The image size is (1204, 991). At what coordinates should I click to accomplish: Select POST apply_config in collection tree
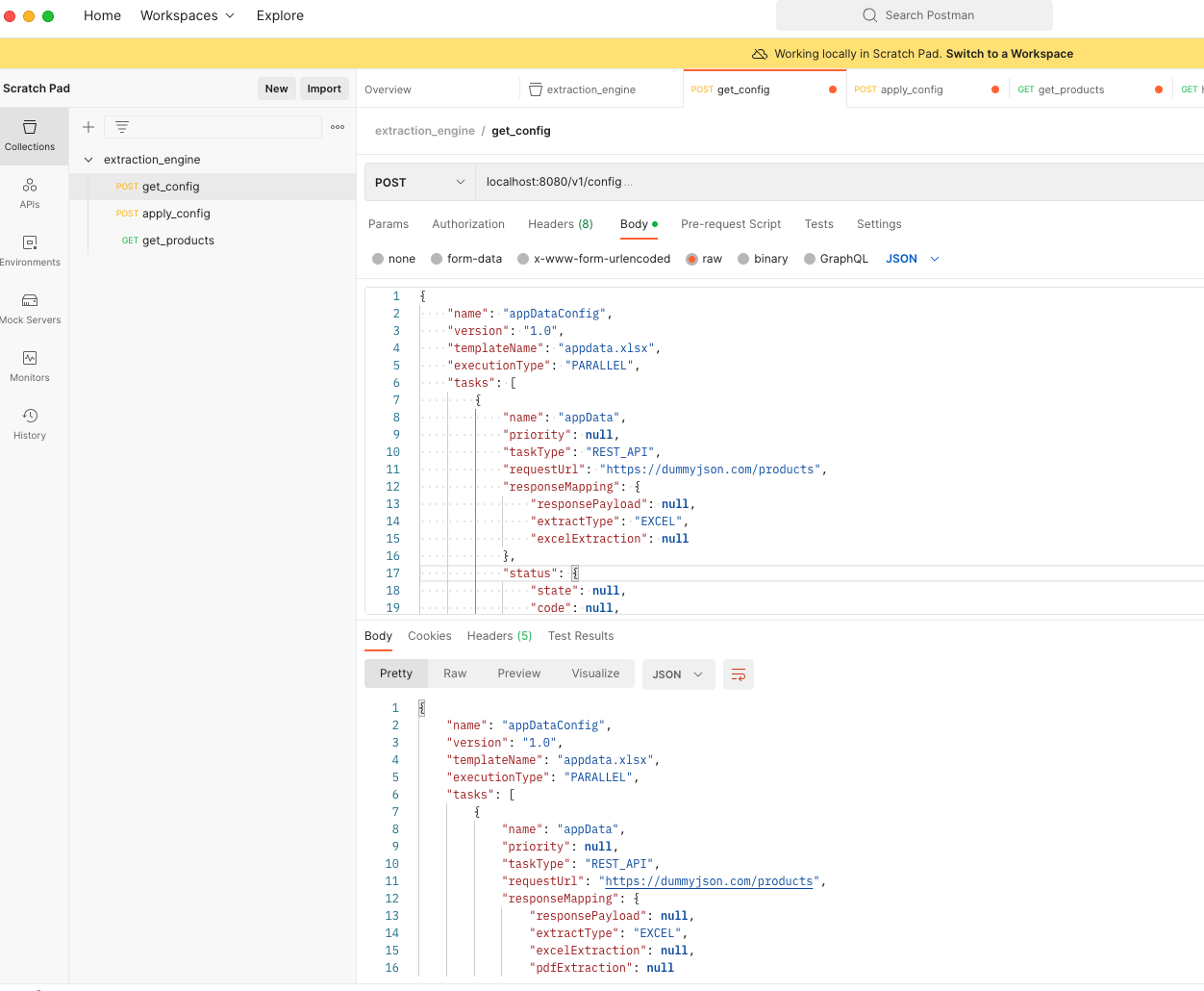tap(213, 214)
